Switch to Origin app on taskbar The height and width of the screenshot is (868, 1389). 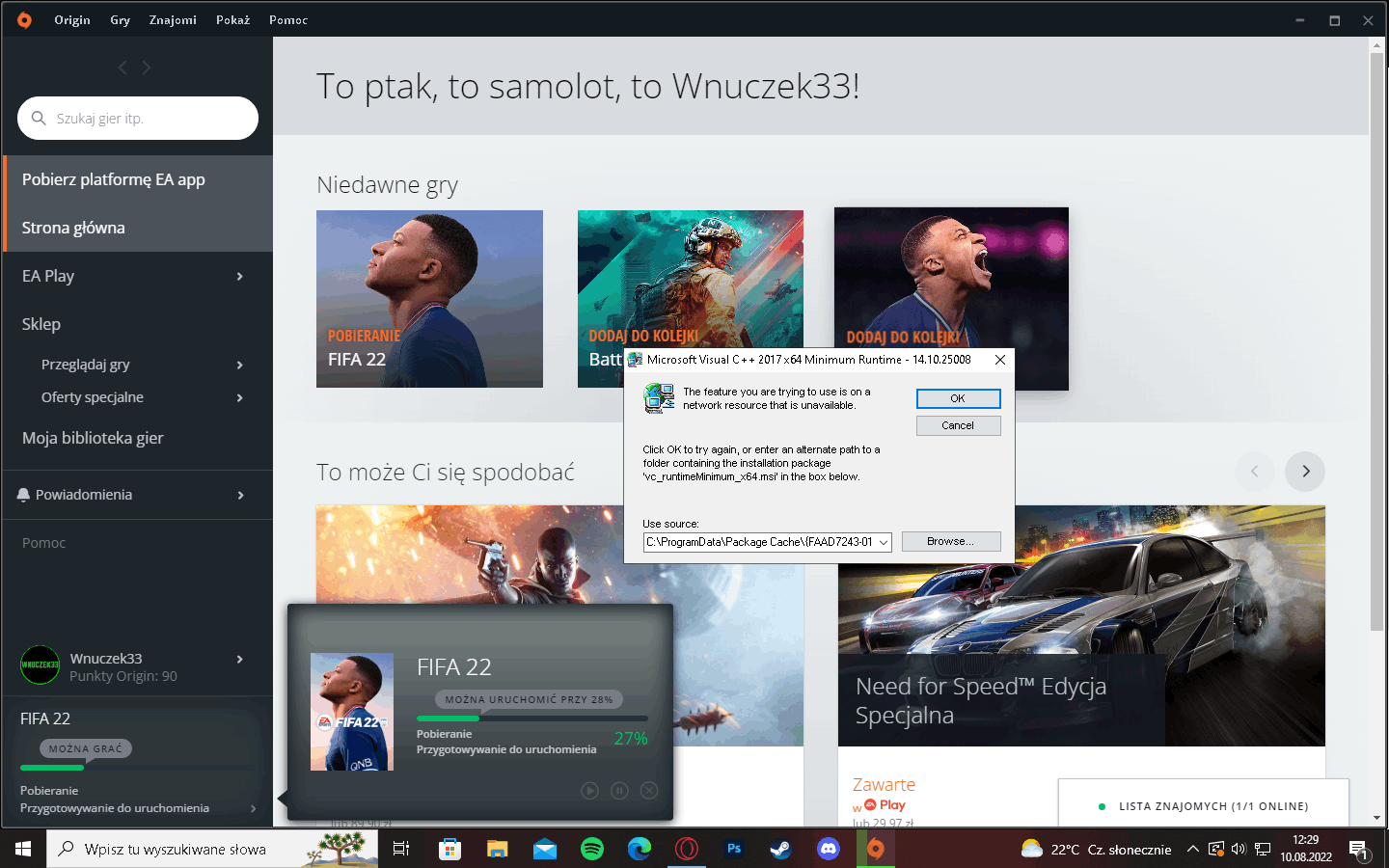pos(875,849)
